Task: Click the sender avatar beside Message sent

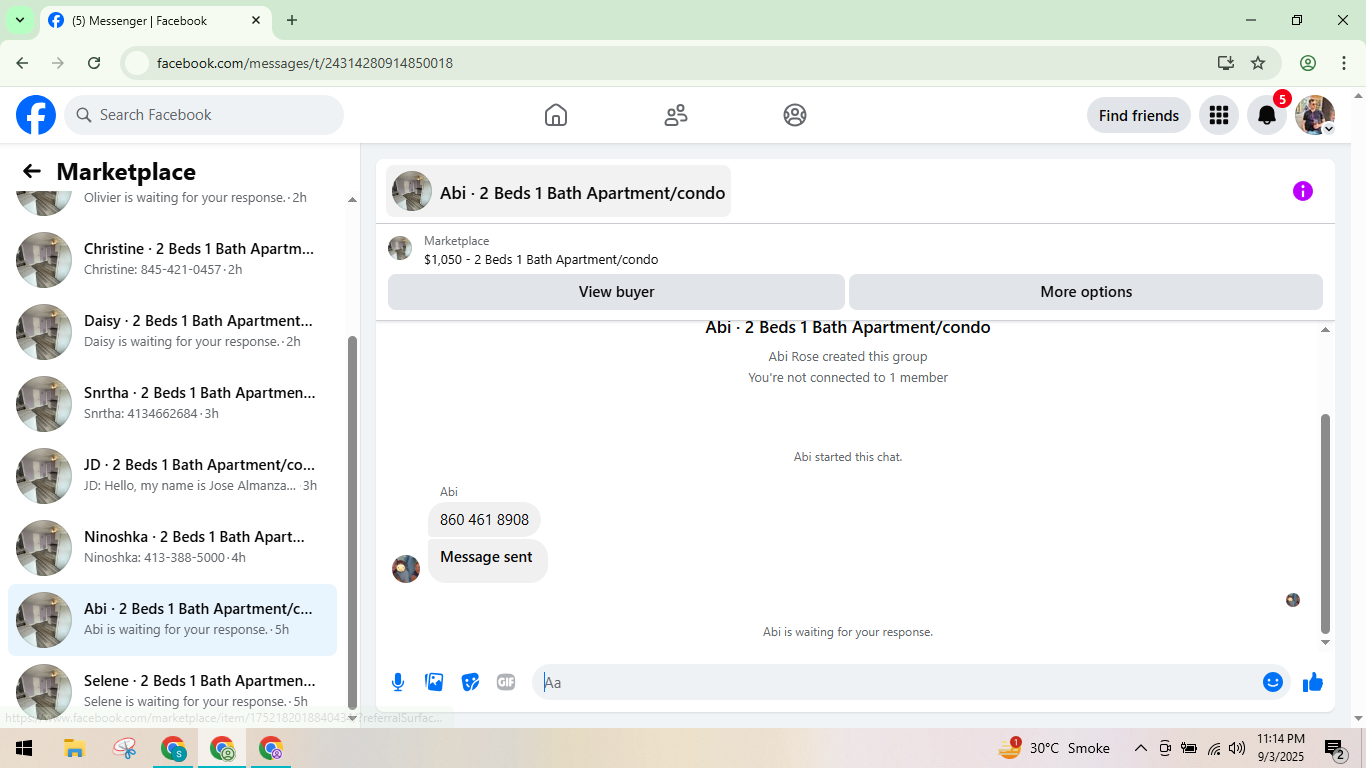Action: tap(406, 569)
